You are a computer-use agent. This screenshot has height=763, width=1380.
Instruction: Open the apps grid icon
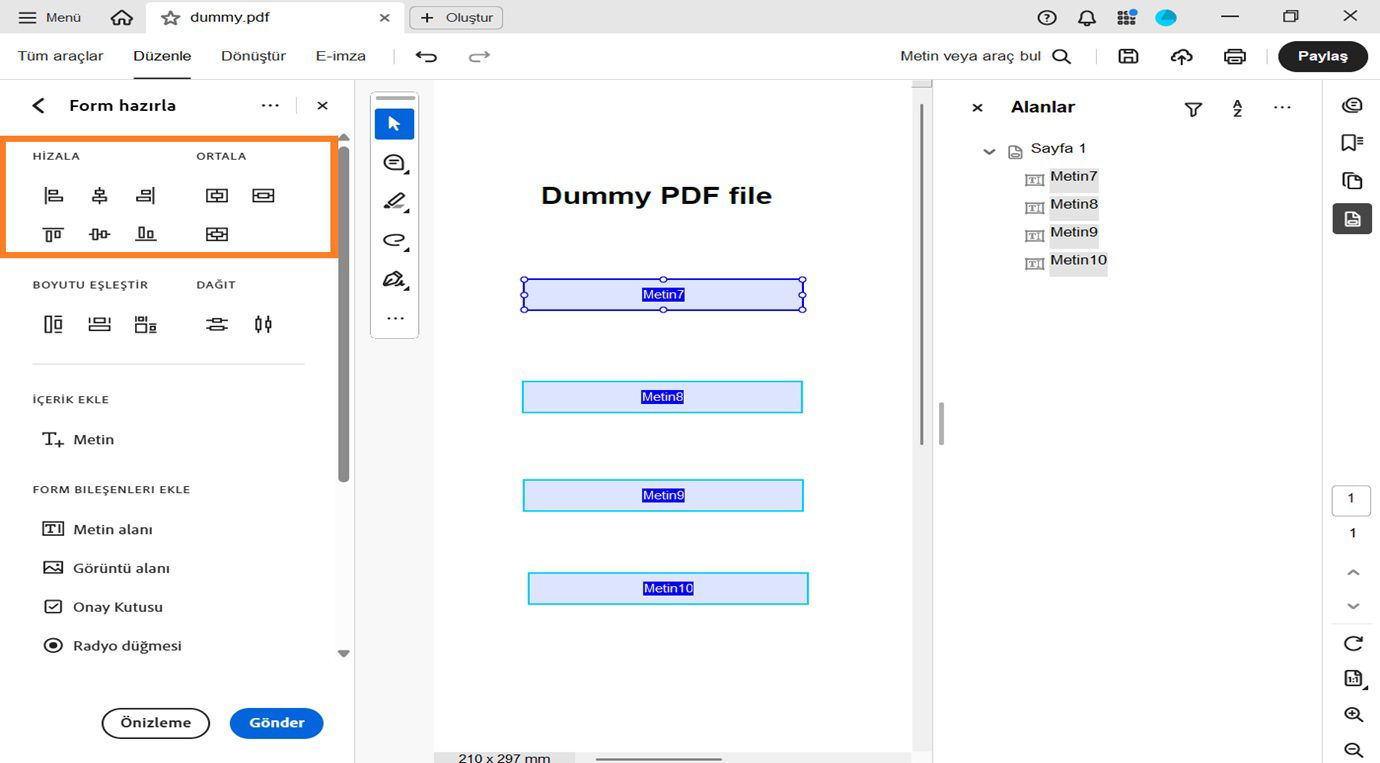[1127, 18]
